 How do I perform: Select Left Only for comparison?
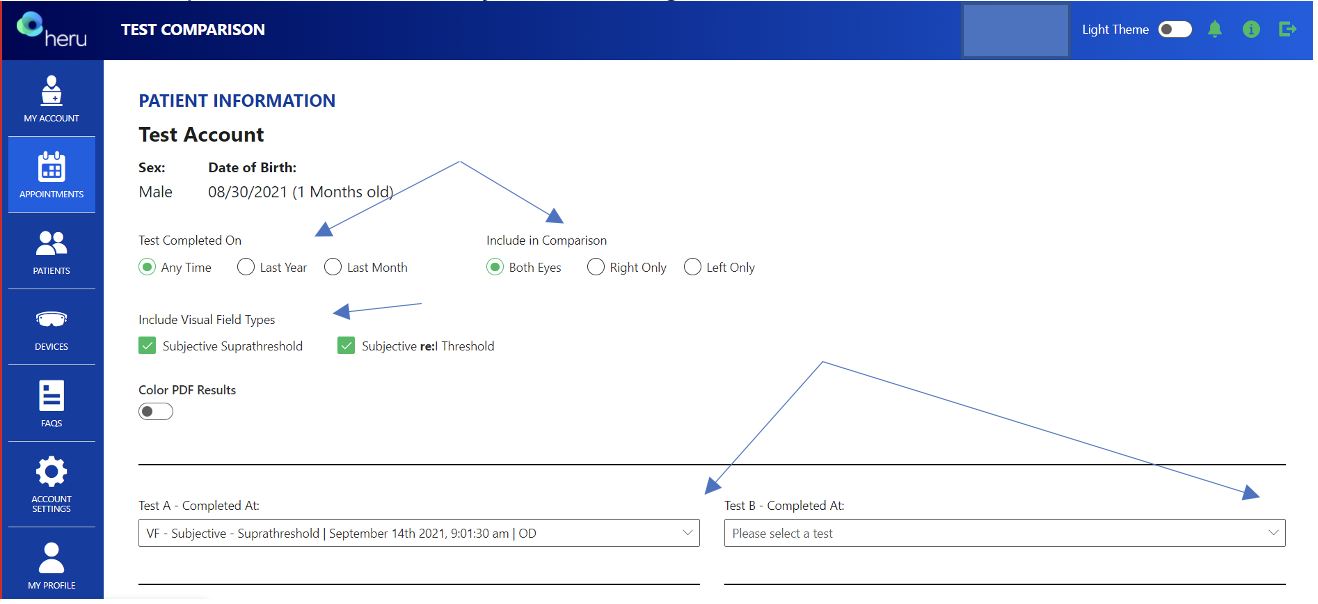692,267
